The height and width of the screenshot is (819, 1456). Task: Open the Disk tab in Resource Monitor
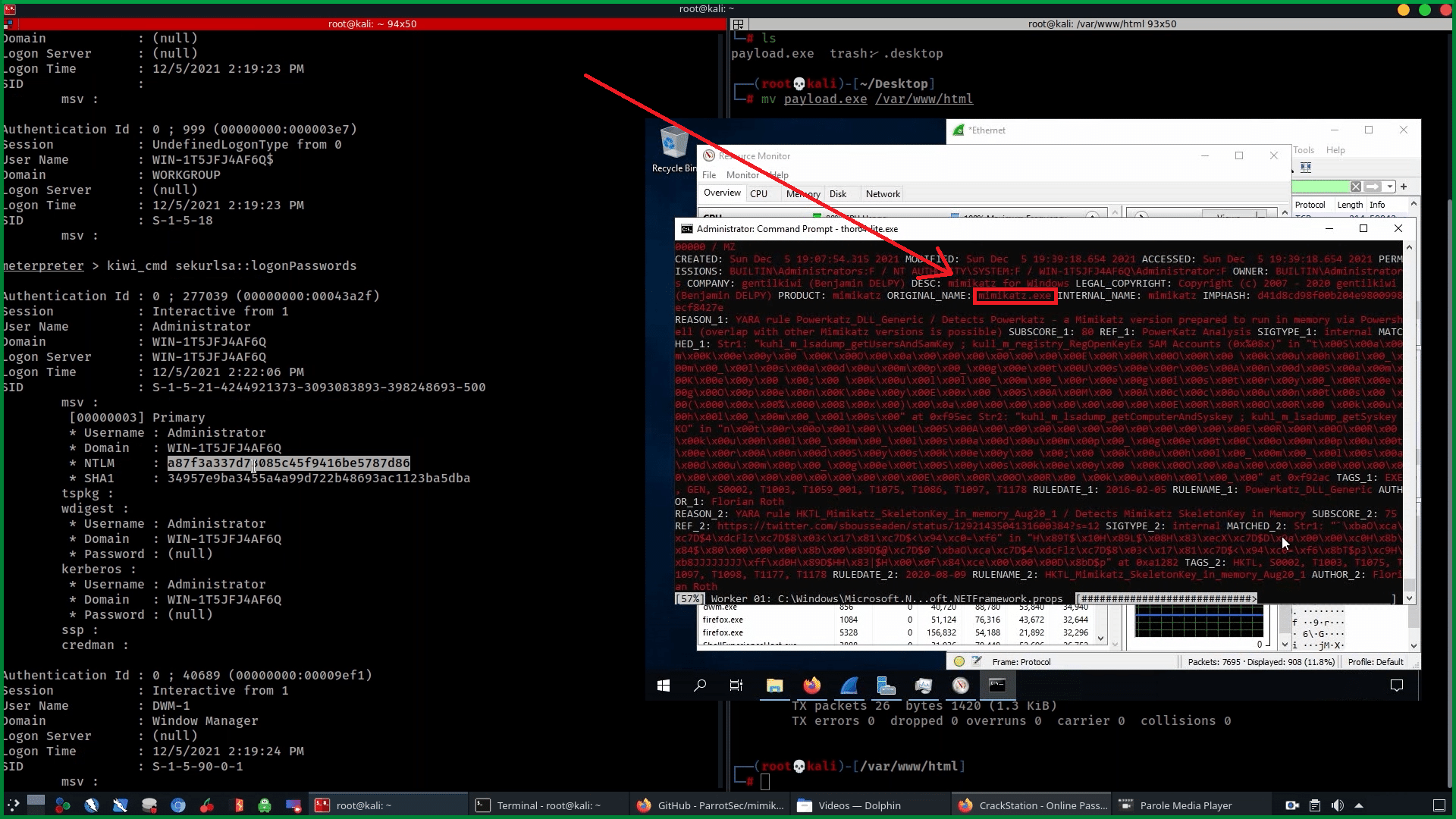coord(838,194)
